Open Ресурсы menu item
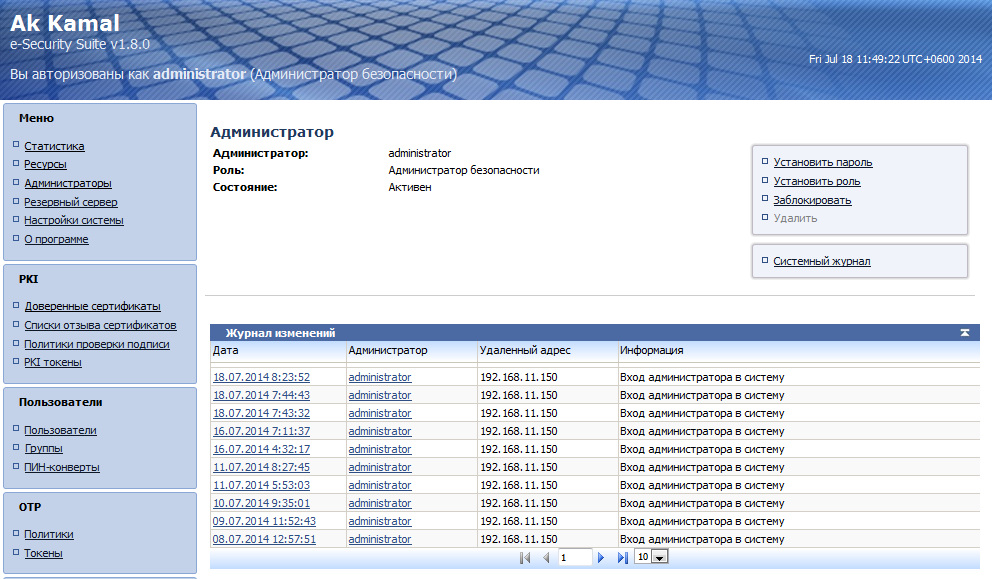Screen dimensions: 992x579 pos(46,165)
